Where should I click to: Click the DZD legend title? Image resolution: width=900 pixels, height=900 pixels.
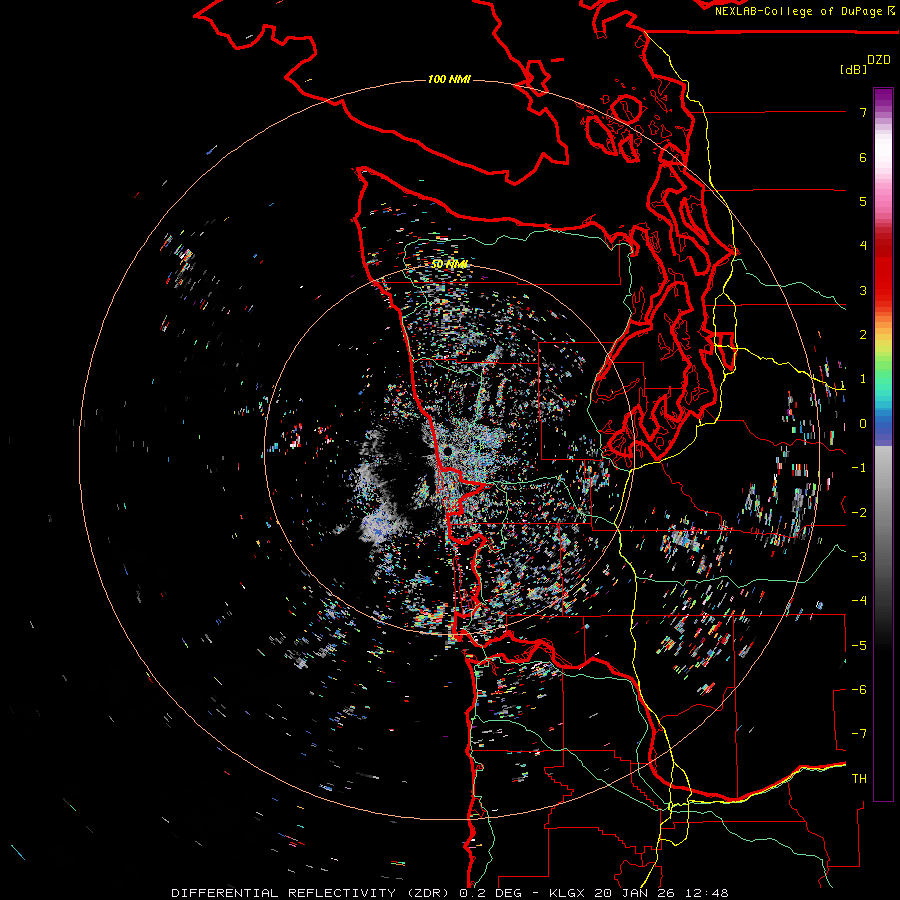pos(879,60)
